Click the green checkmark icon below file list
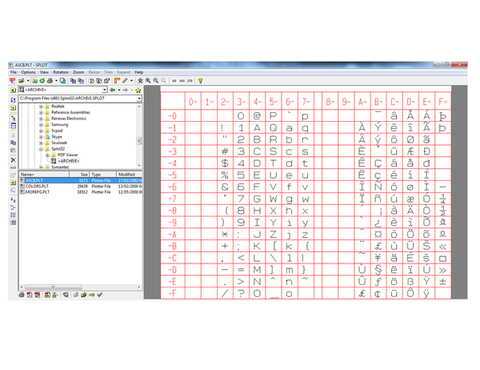 99,295
